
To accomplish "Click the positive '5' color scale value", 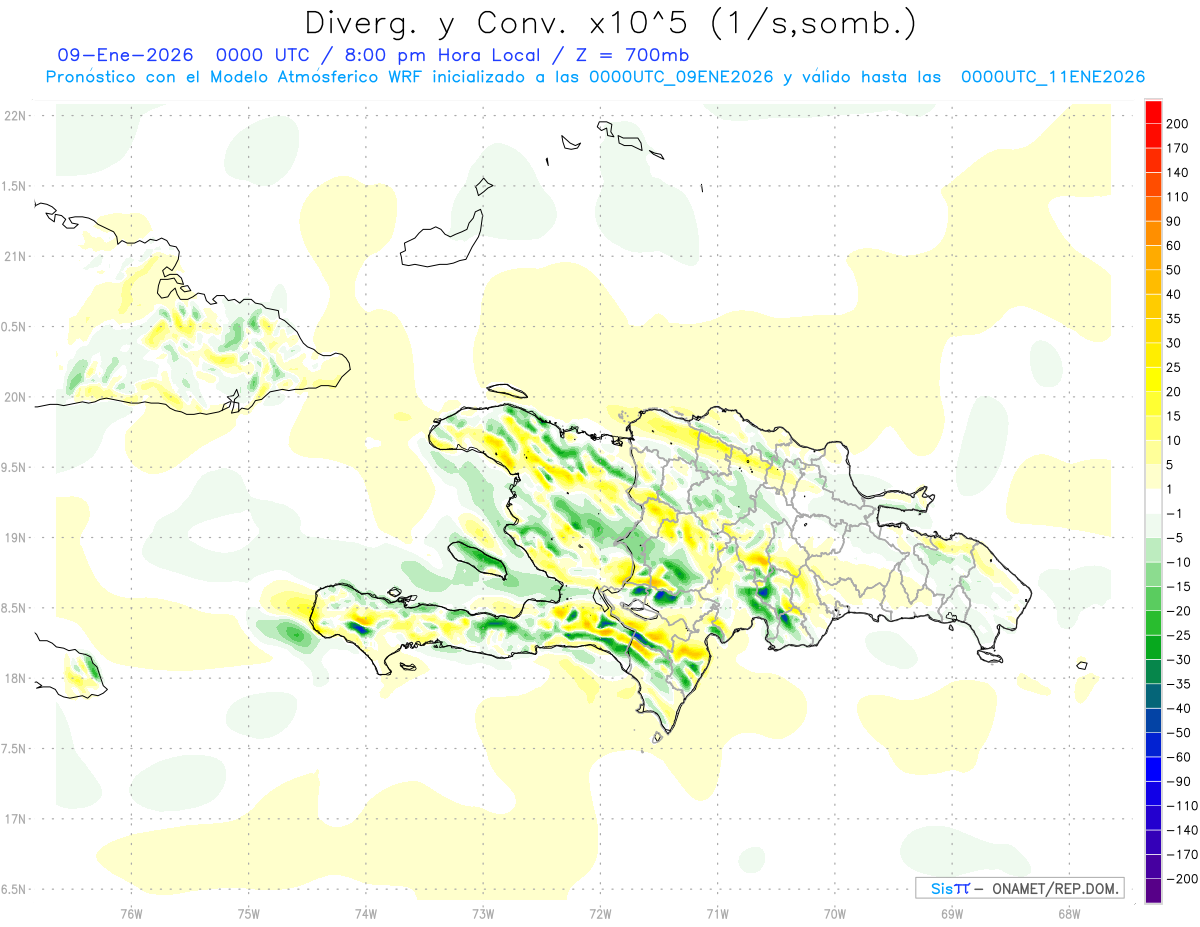I will tap(1170, 465).
